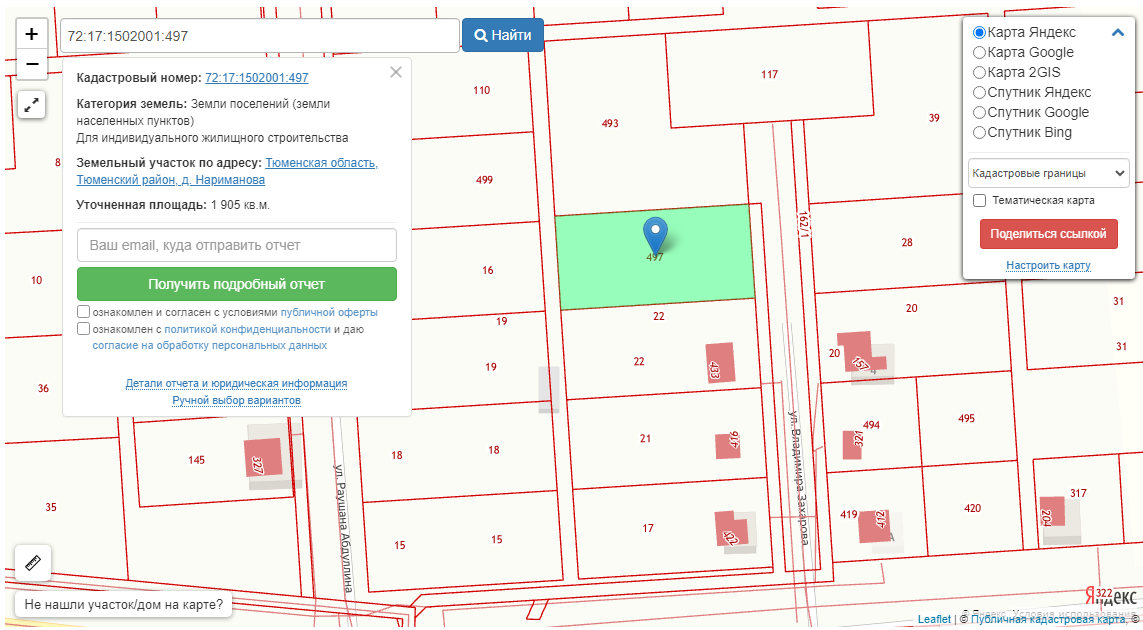Zoom in with the plus button

point(31,34)
